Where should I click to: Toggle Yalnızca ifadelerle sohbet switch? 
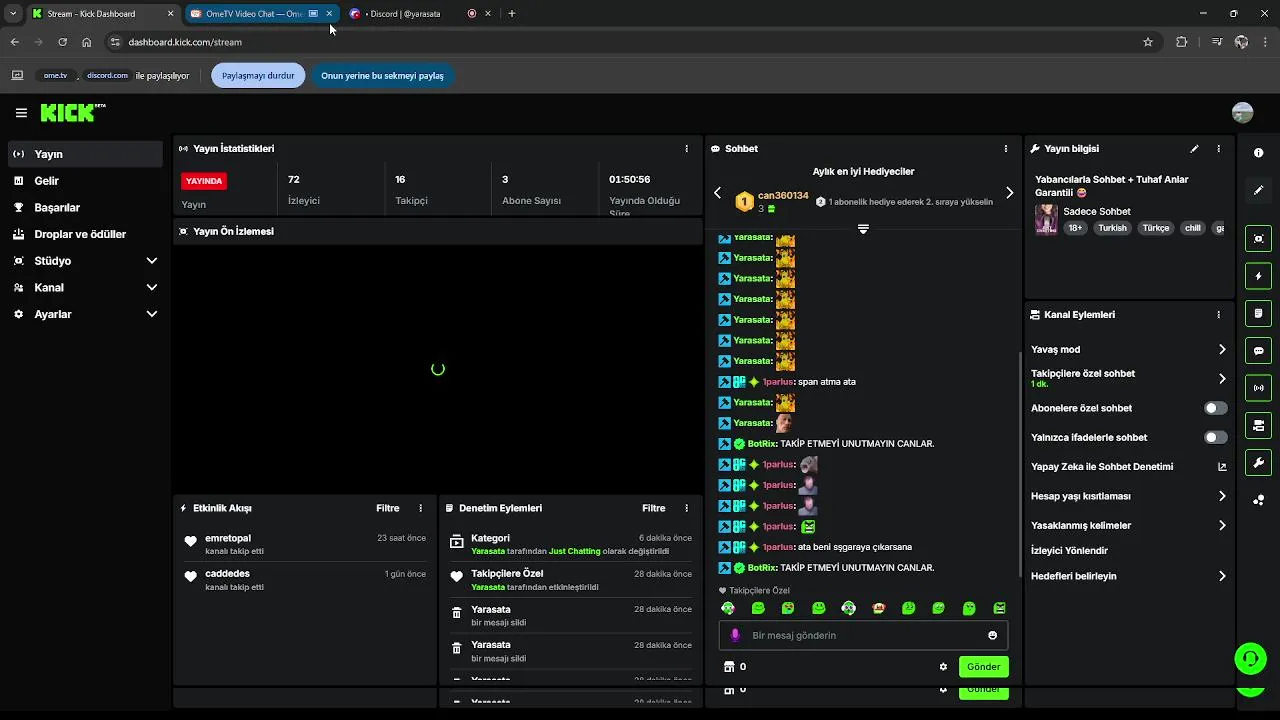(1215, 437)
